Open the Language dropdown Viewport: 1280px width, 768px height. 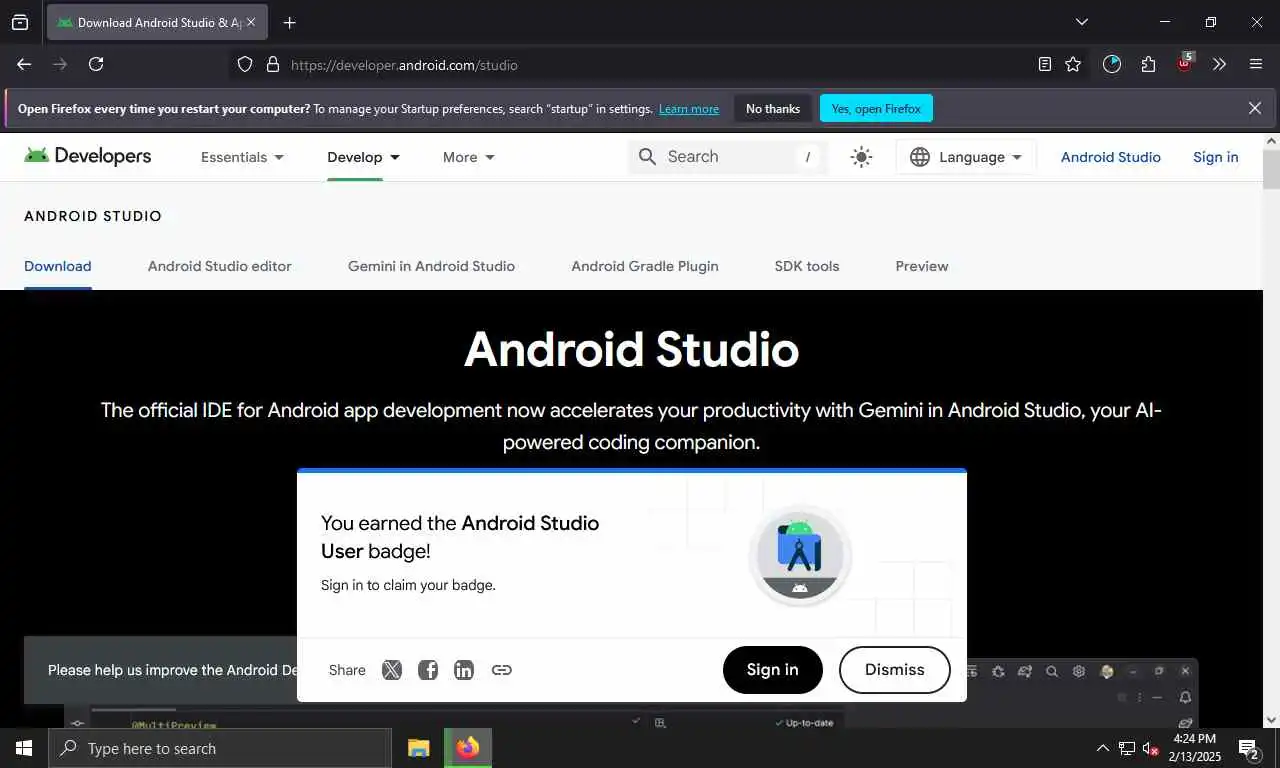click(966, 157)
